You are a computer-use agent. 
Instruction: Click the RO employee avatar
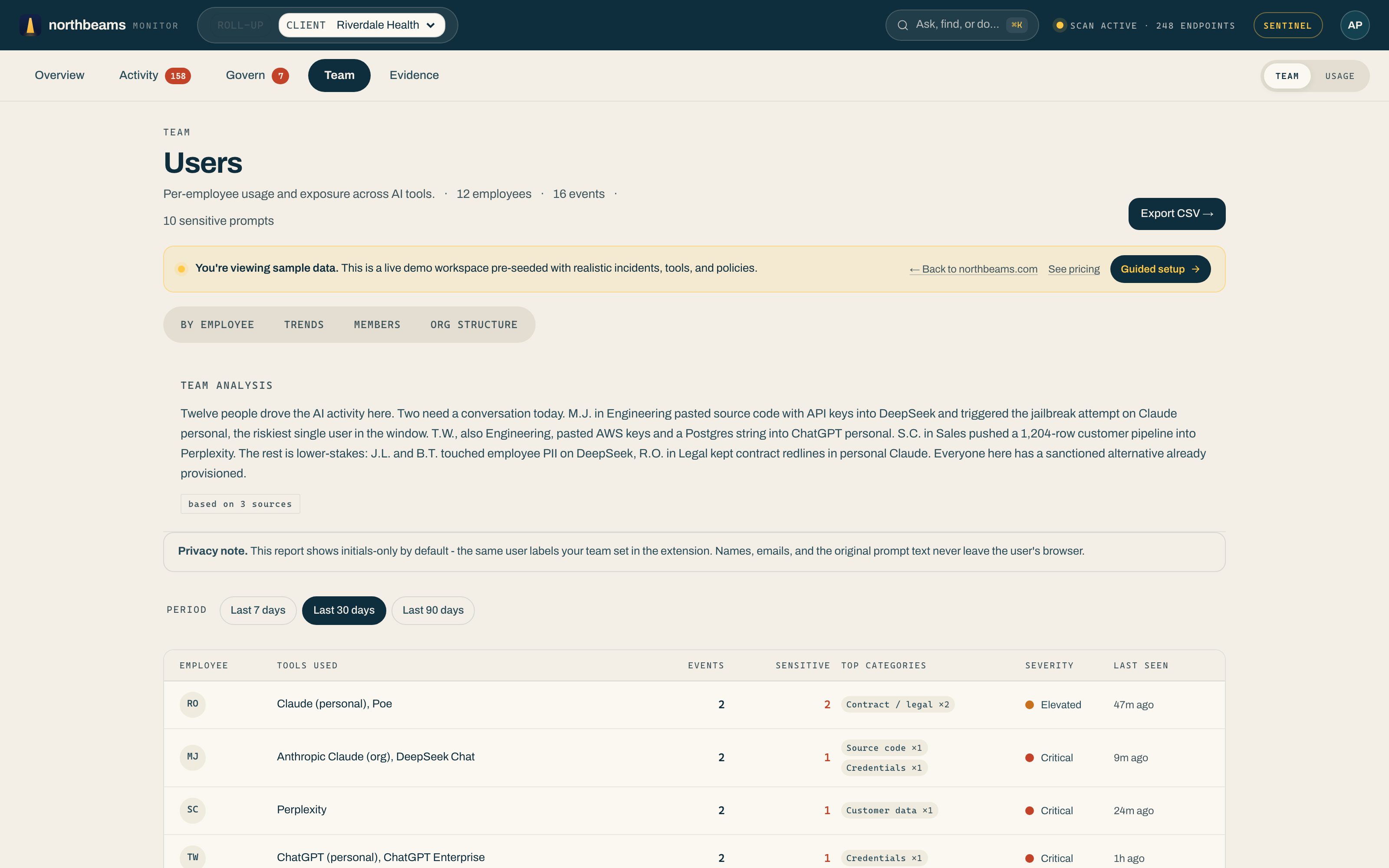(x=192, y=704)
